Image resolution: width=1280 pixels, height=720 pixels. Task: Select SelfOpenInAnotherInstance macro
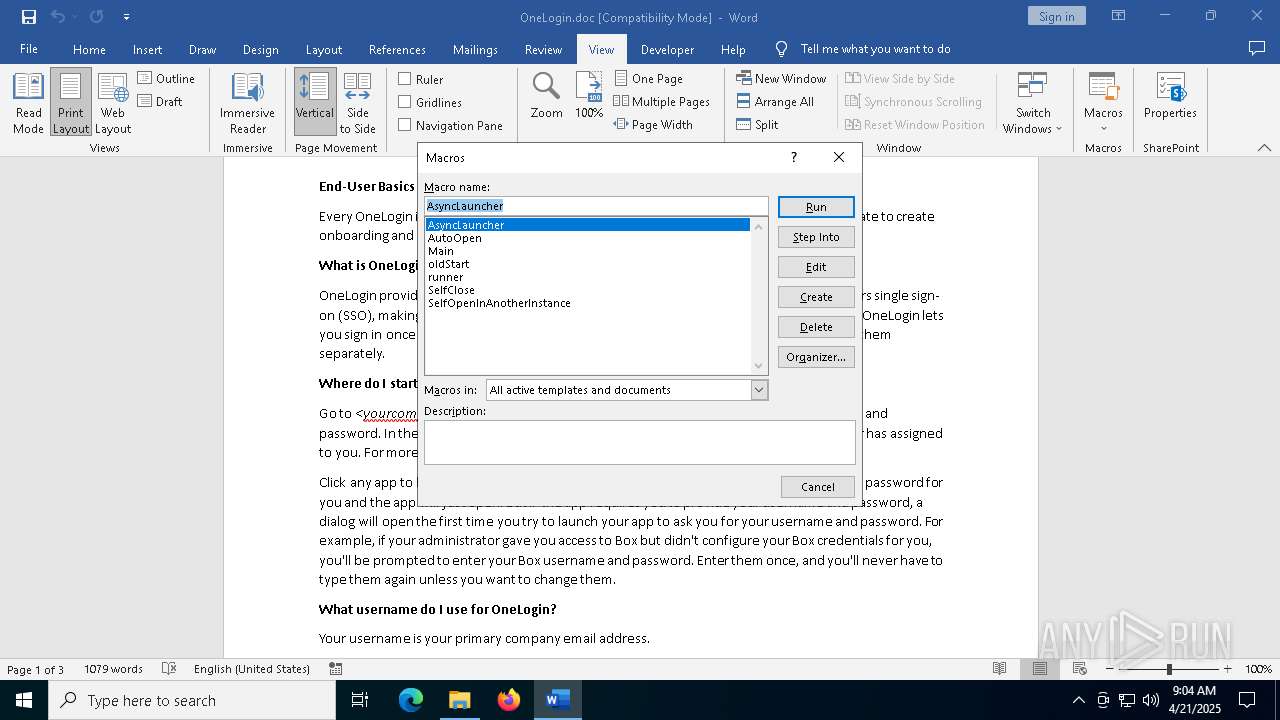[587, 303]
